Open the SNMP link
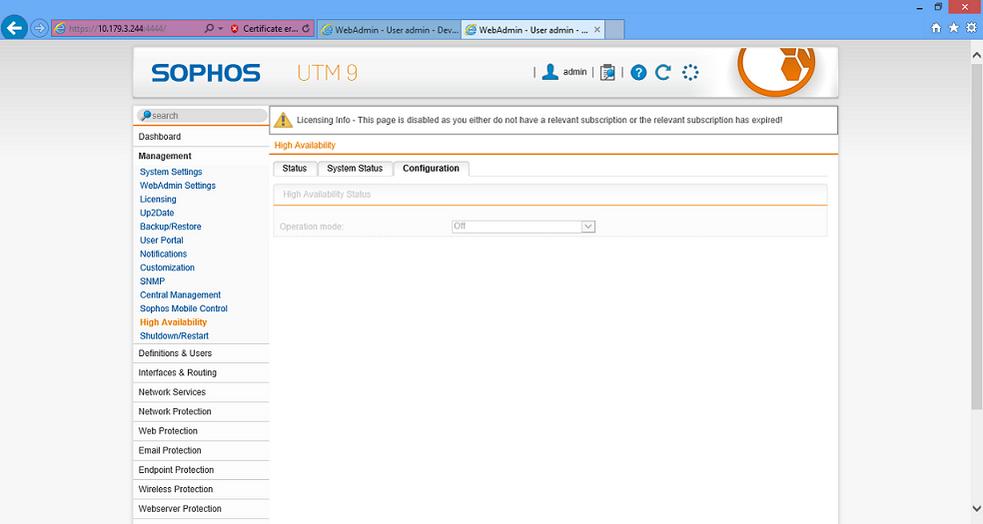 (x=152, y=281)
